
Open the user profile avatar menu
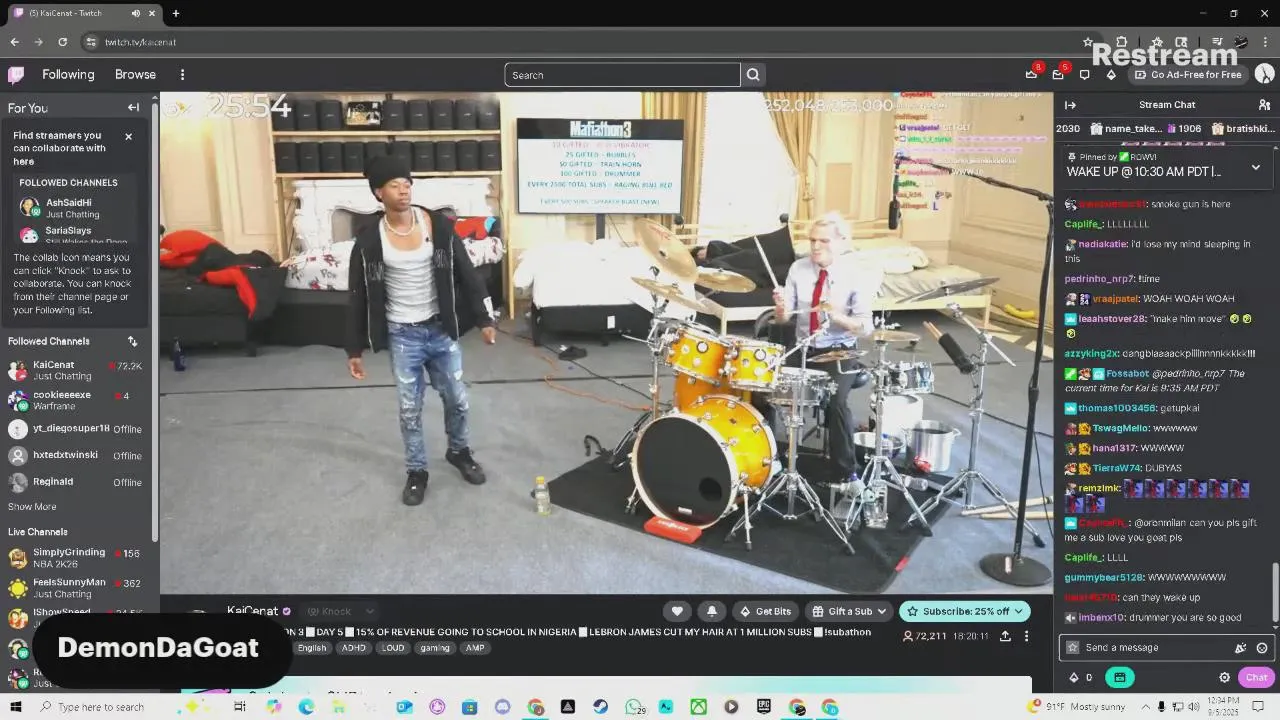tap(1264, 74)
